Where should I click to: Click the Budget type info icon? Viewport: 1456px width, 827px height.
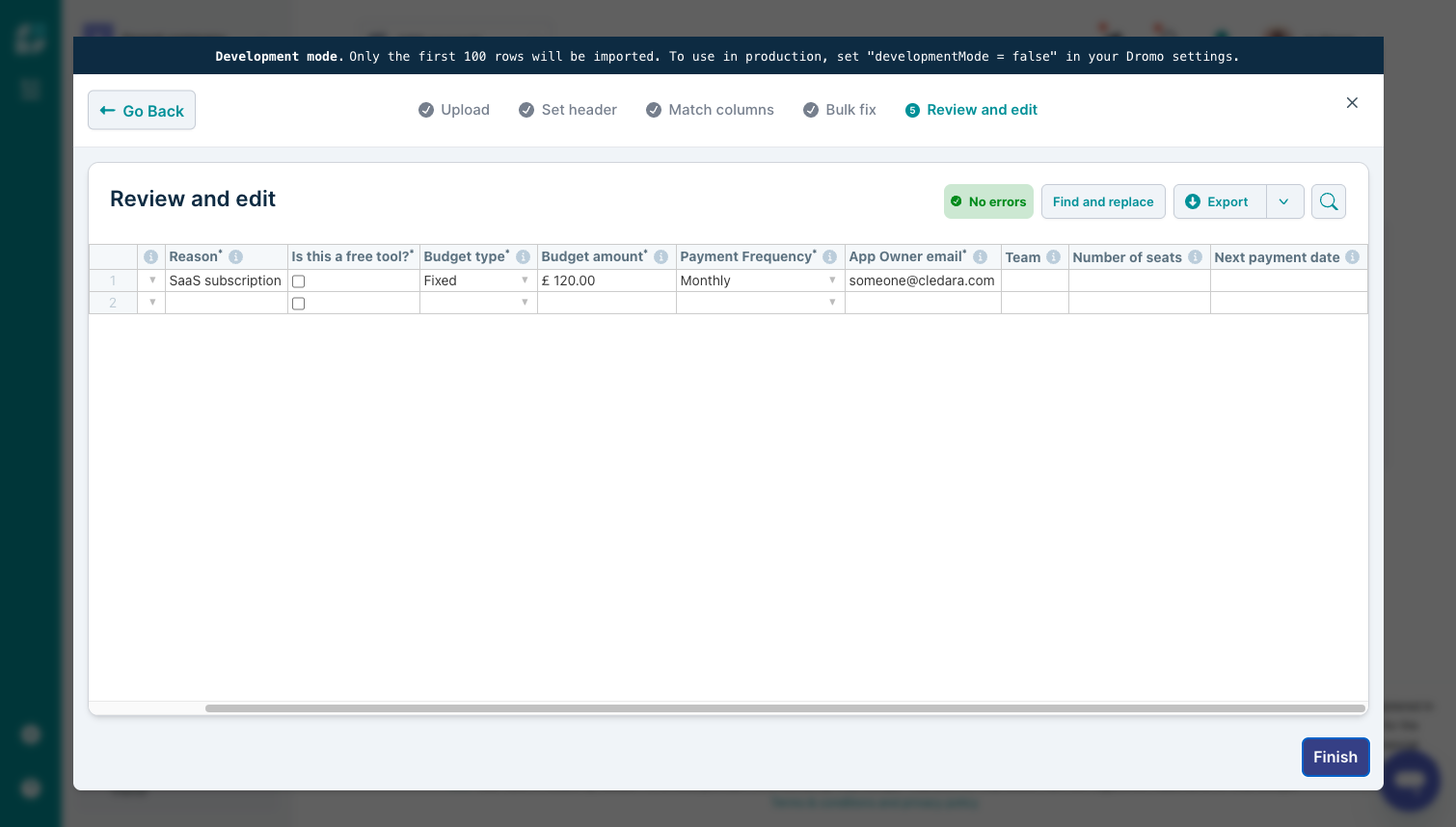523,256
